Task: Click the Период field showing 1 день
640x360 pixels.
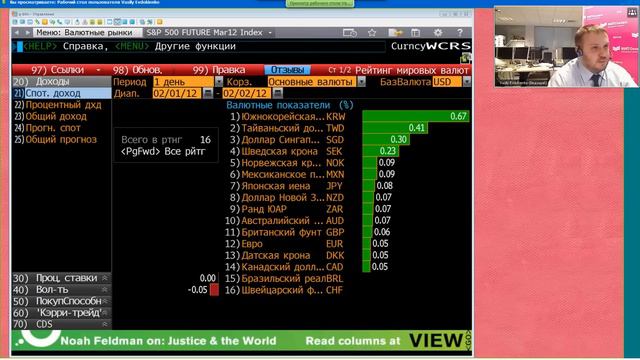Action: tap(183, 82)
